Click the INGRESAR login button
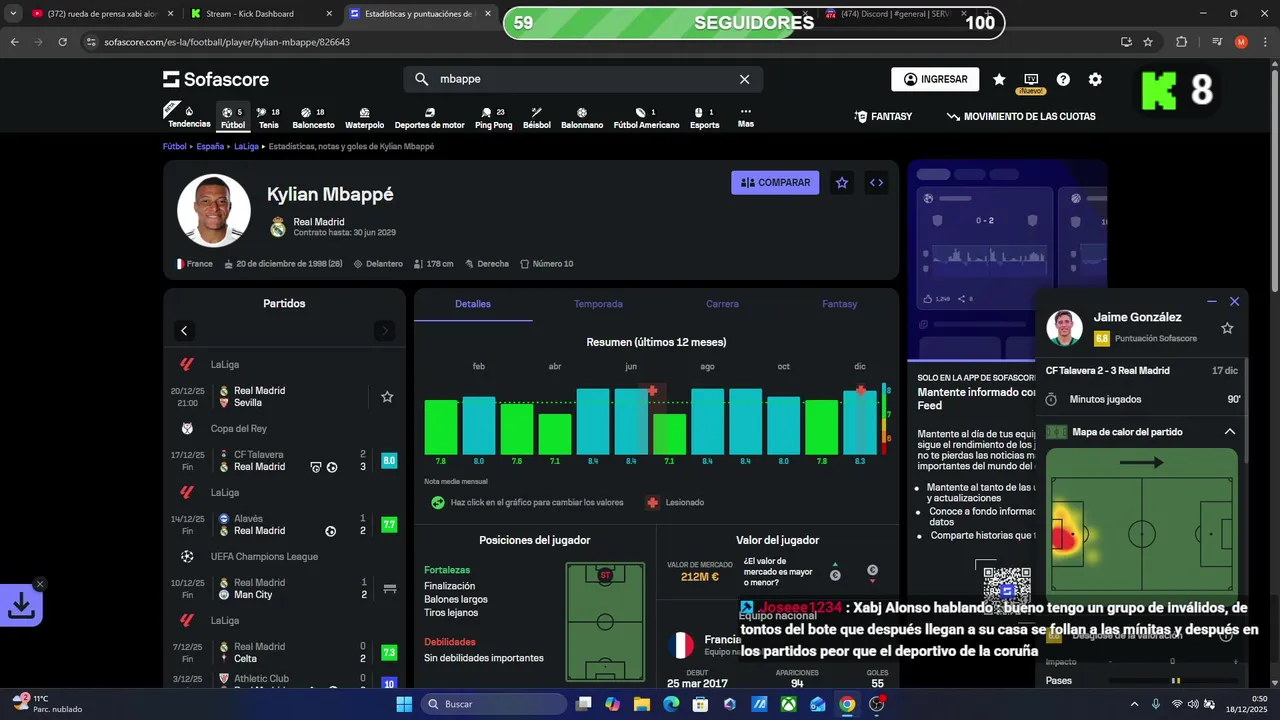Viewport: 1280px width, 720px height. (935, 79)
